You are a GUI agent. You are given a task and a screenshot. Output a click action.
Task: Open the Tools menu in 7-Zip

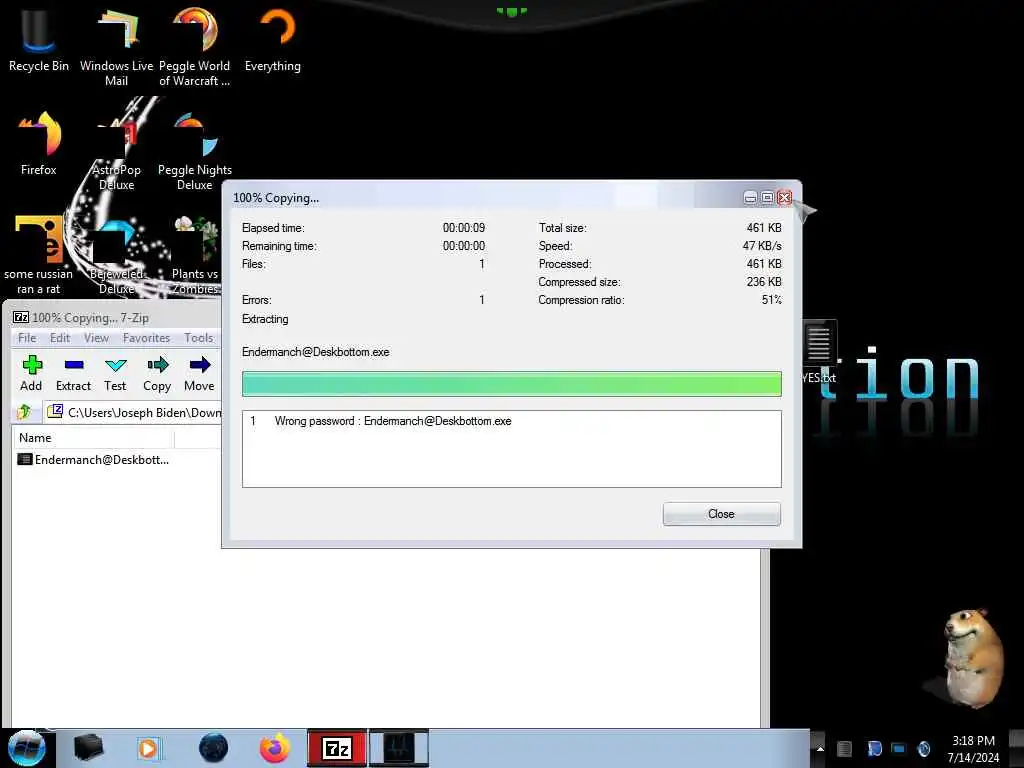pyautogui.click(x=199, y=338)
